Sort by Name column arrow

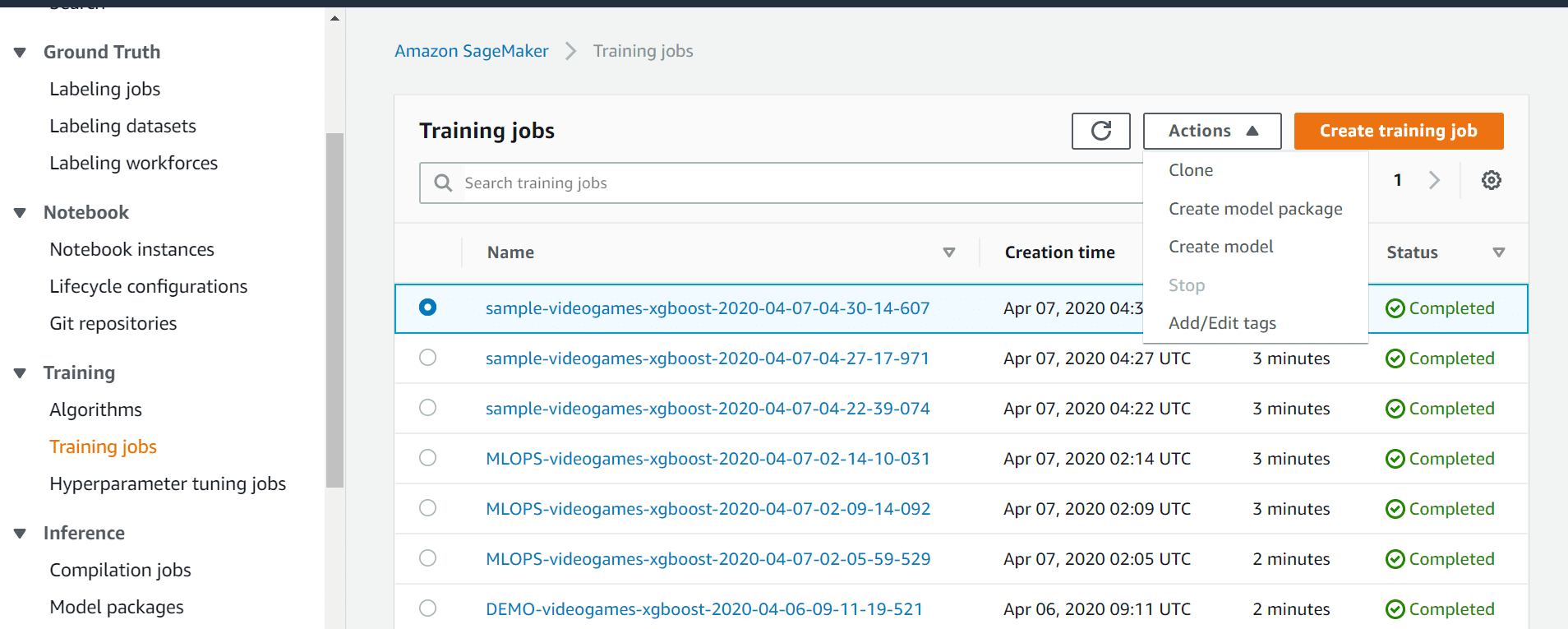pos(949,252)
